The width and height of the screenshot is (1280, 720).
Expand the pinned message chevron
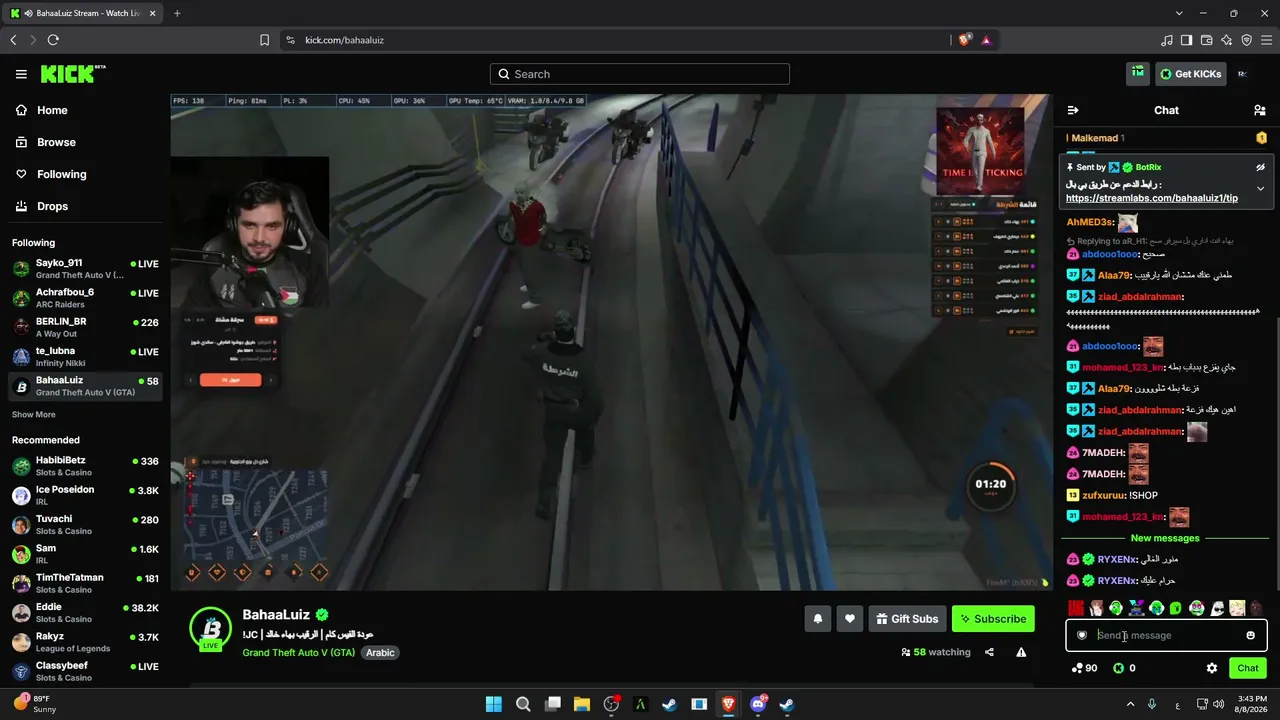(1260, 188)
